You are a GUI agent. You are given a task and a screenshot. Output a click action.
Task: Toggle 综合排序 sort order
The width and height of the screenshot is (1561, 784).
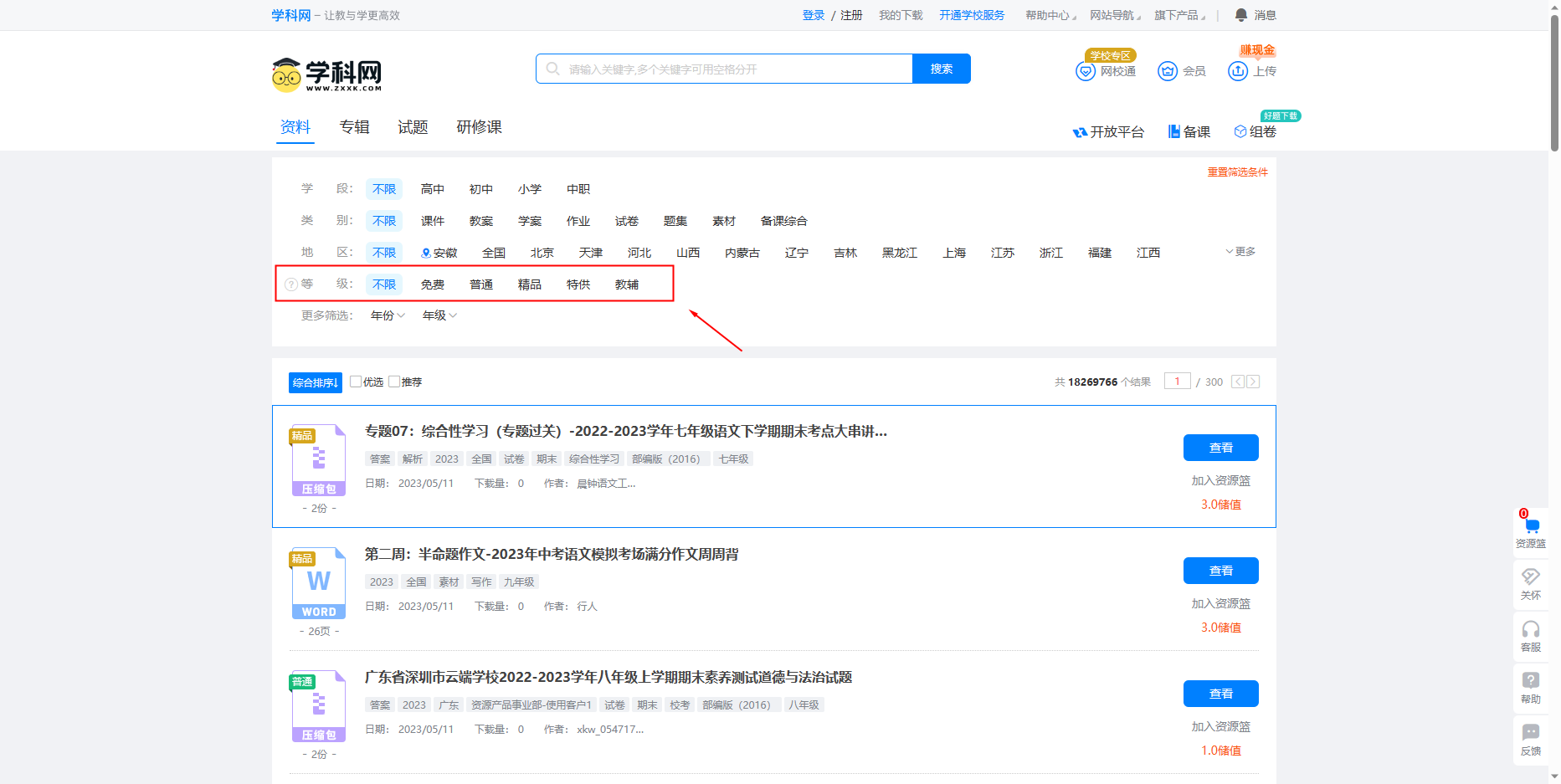[x=316, y=382]
